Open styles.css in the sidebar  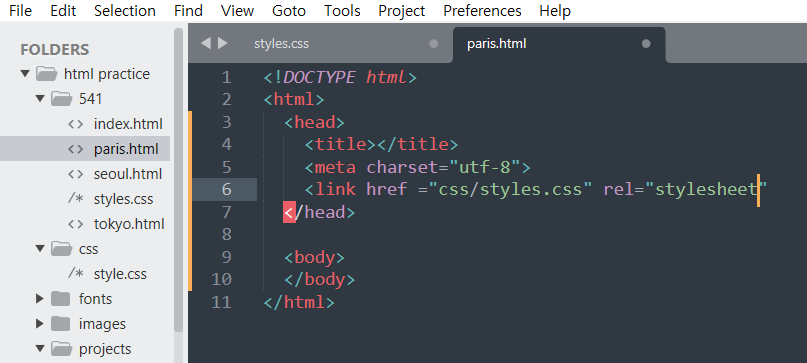tap(124, 199)
